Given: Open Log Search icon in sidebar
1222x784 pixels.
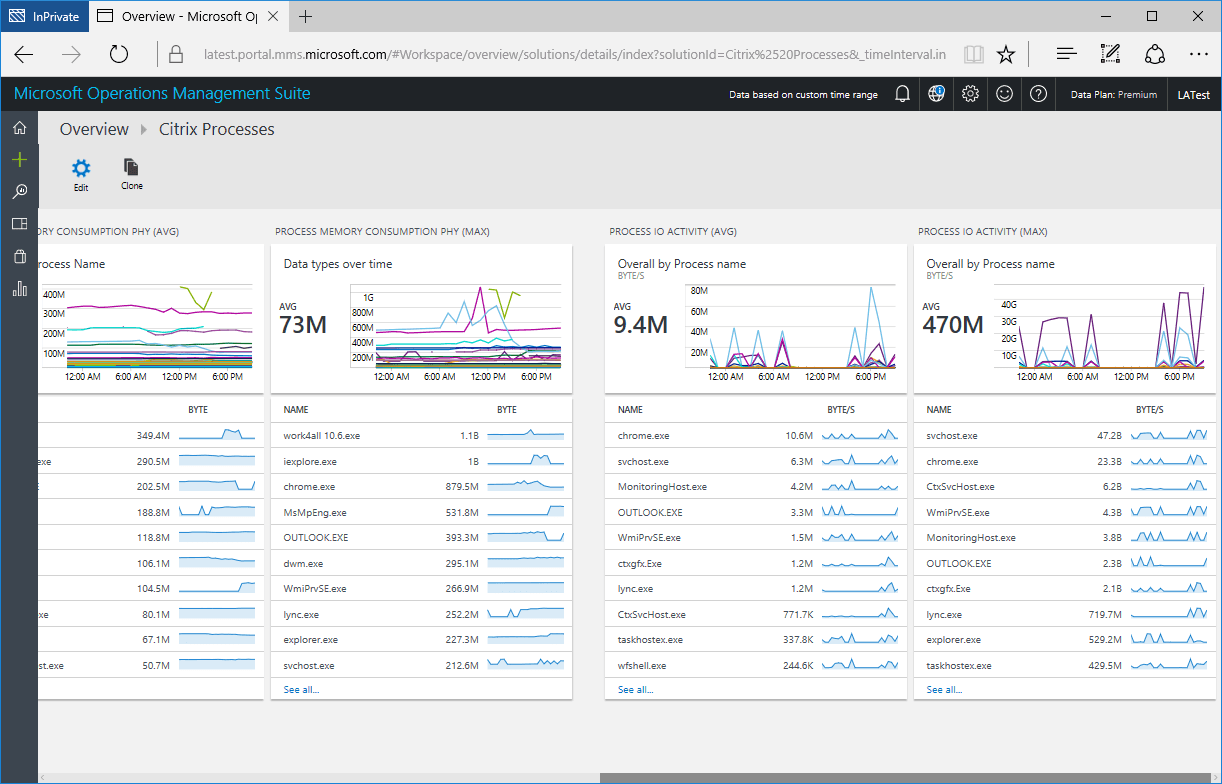Looking at the screenshot, I should click(19, 191).
